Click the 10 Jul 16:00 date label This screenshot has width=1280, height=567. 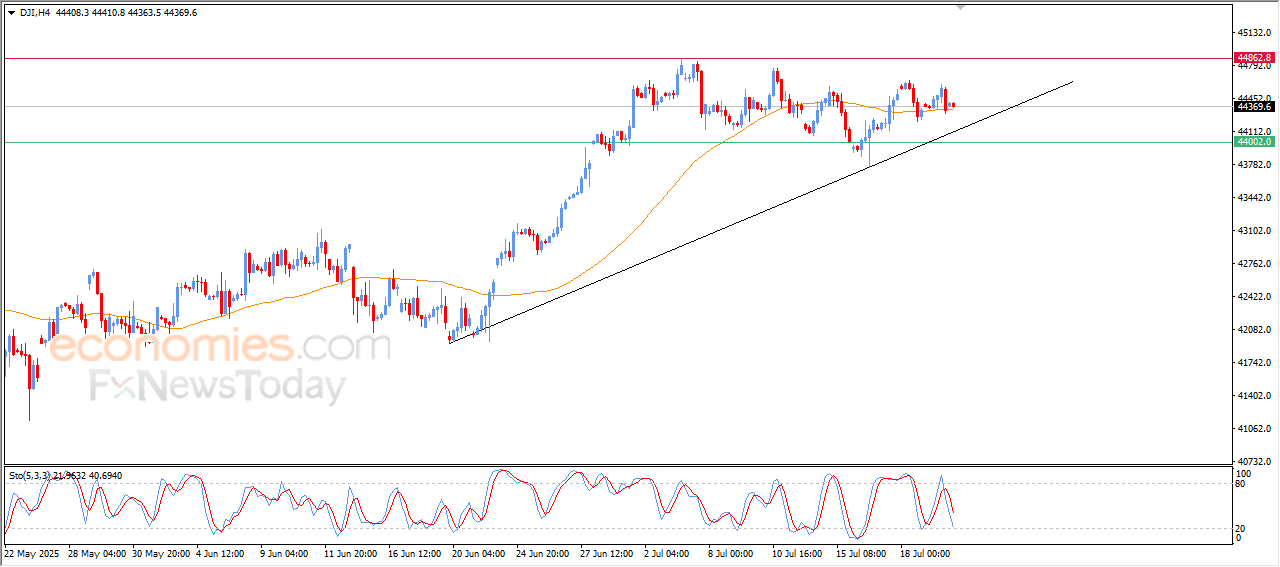click(x=799, y=553)
